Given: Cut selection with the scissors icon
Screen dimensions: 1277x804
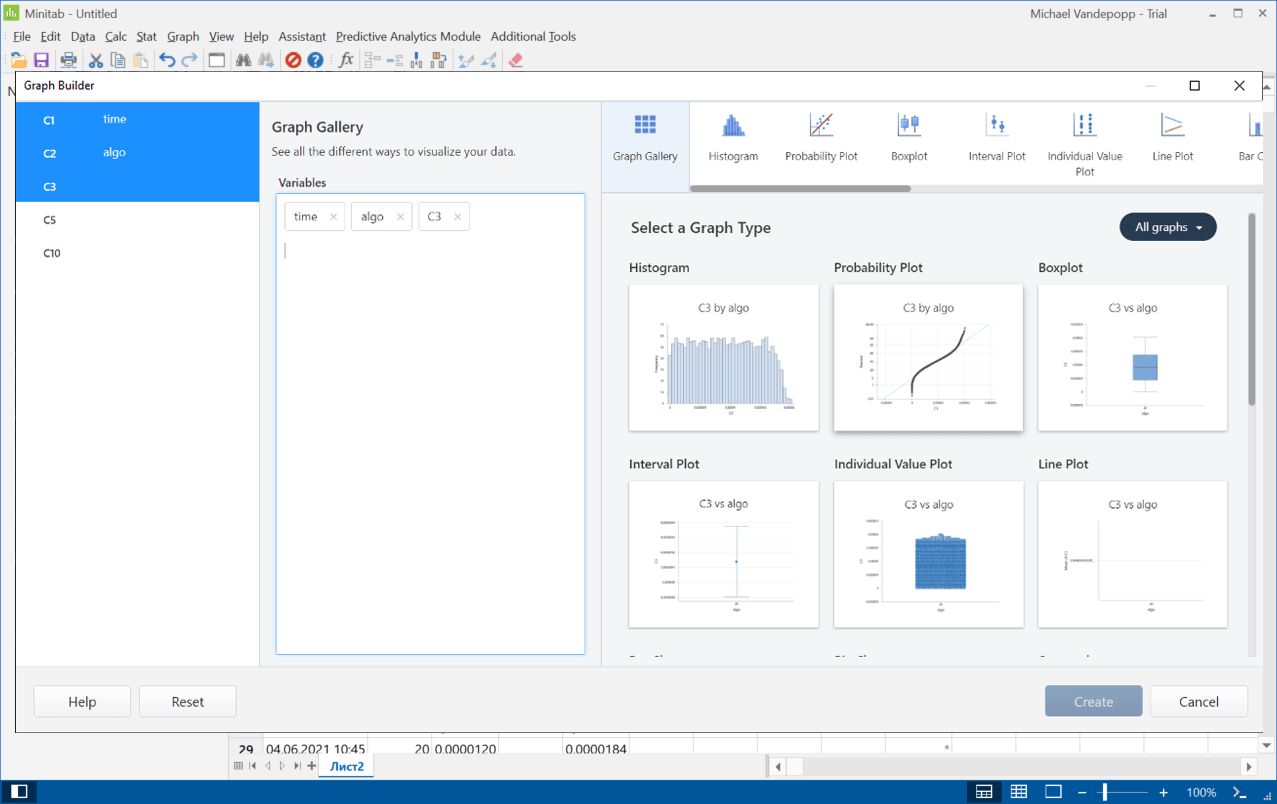Looking at the screenshot, I should pyautogui.click(x=95, y=61).
